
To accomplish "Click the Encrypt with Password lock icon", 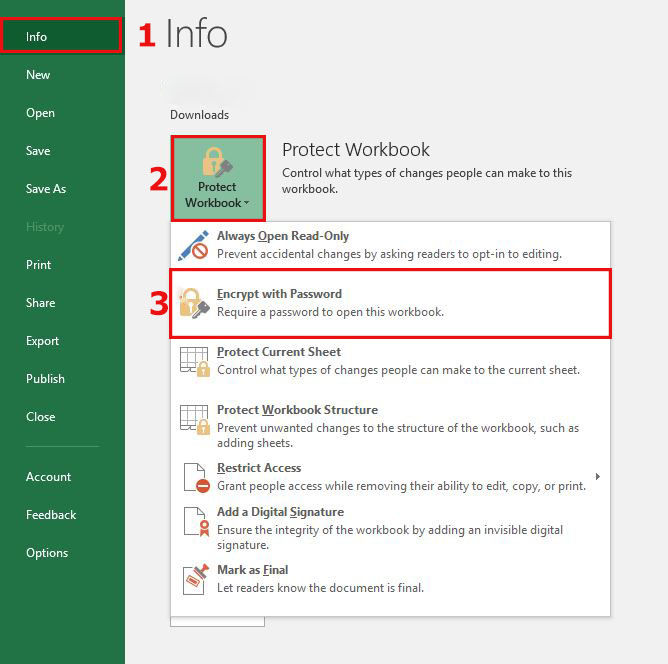I will pyautogui.click(x=193, y=304).
